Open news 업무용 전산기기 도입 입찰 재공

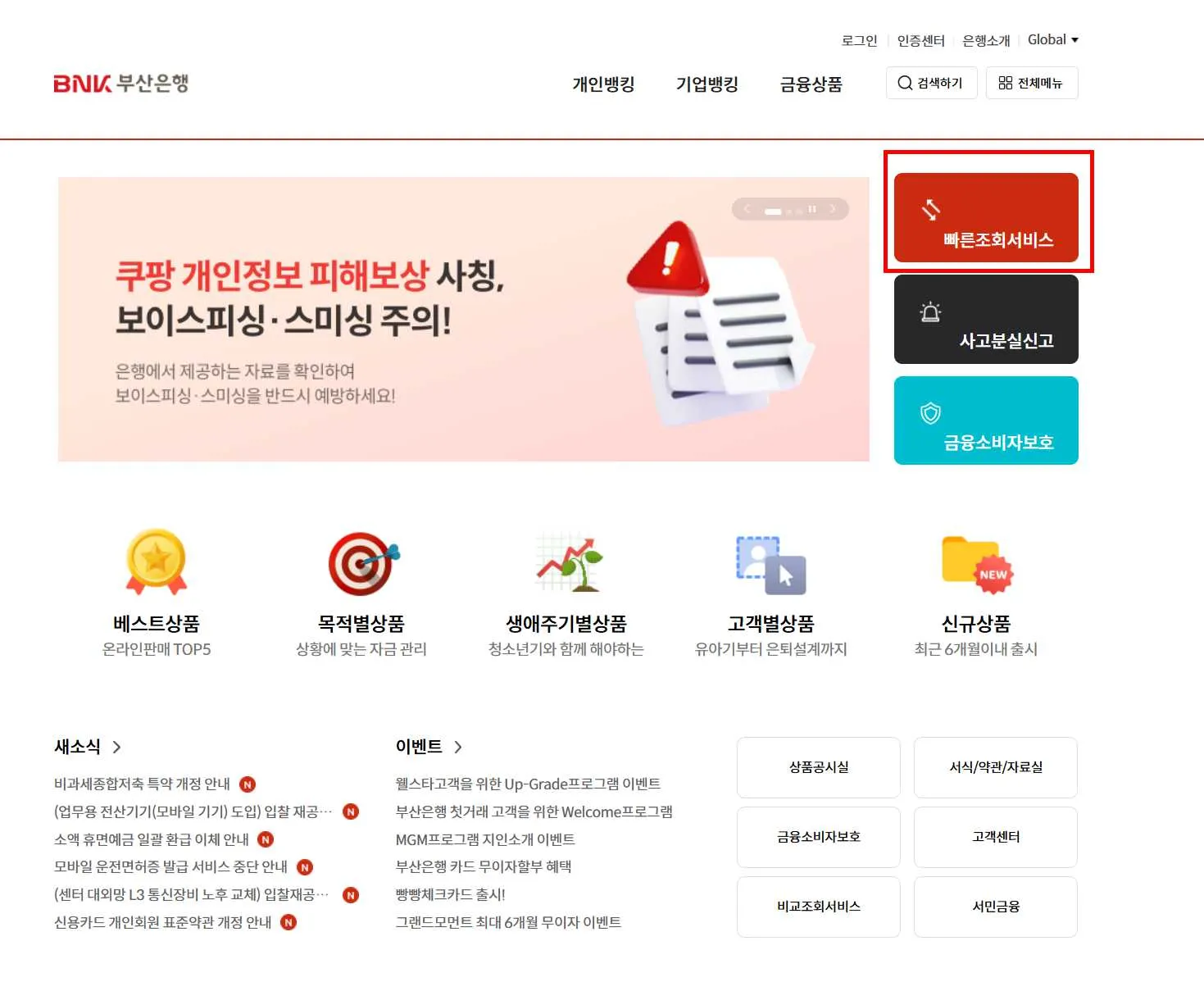tap(193, 811)
